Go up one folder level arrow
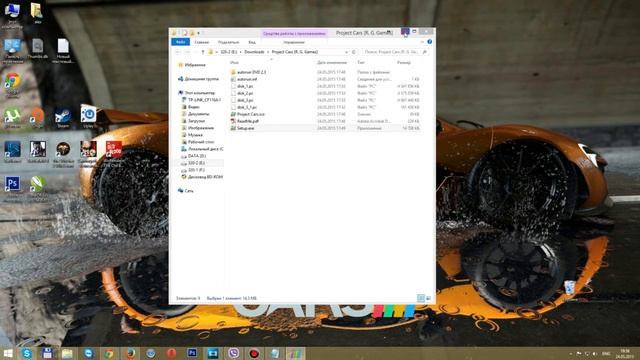Screen dimensions: 640x360 pyautogui.click(x=202, y=52)
